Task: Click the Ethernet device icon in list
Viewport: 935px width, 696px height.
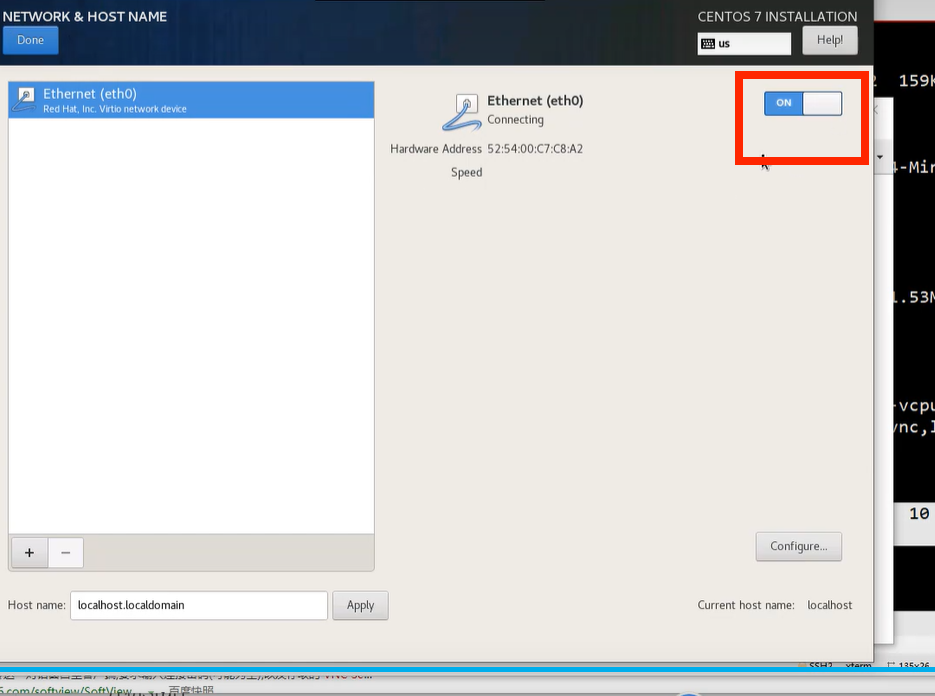Action: 25,100
